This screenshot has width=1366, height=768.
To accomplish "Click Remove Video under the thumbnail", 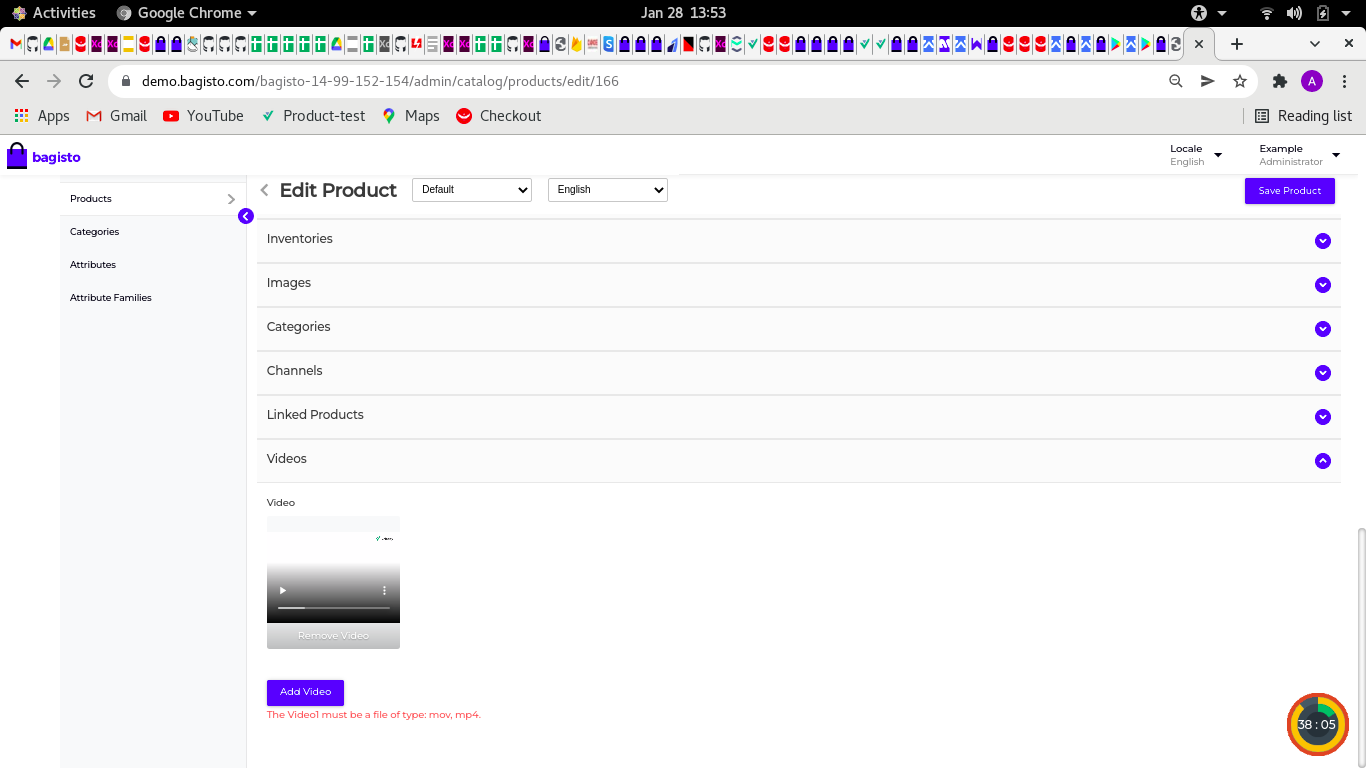I will coord(332,635).
